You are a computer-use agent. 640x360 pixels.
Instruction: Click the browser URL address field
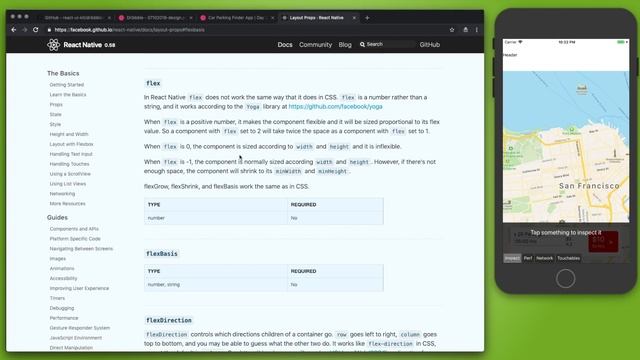click(x=245, y=30)
